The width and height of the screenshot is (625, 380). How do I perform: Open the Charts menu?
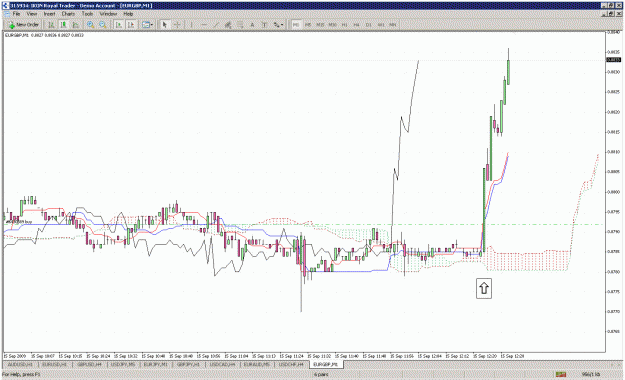click(x=68, y=14)
